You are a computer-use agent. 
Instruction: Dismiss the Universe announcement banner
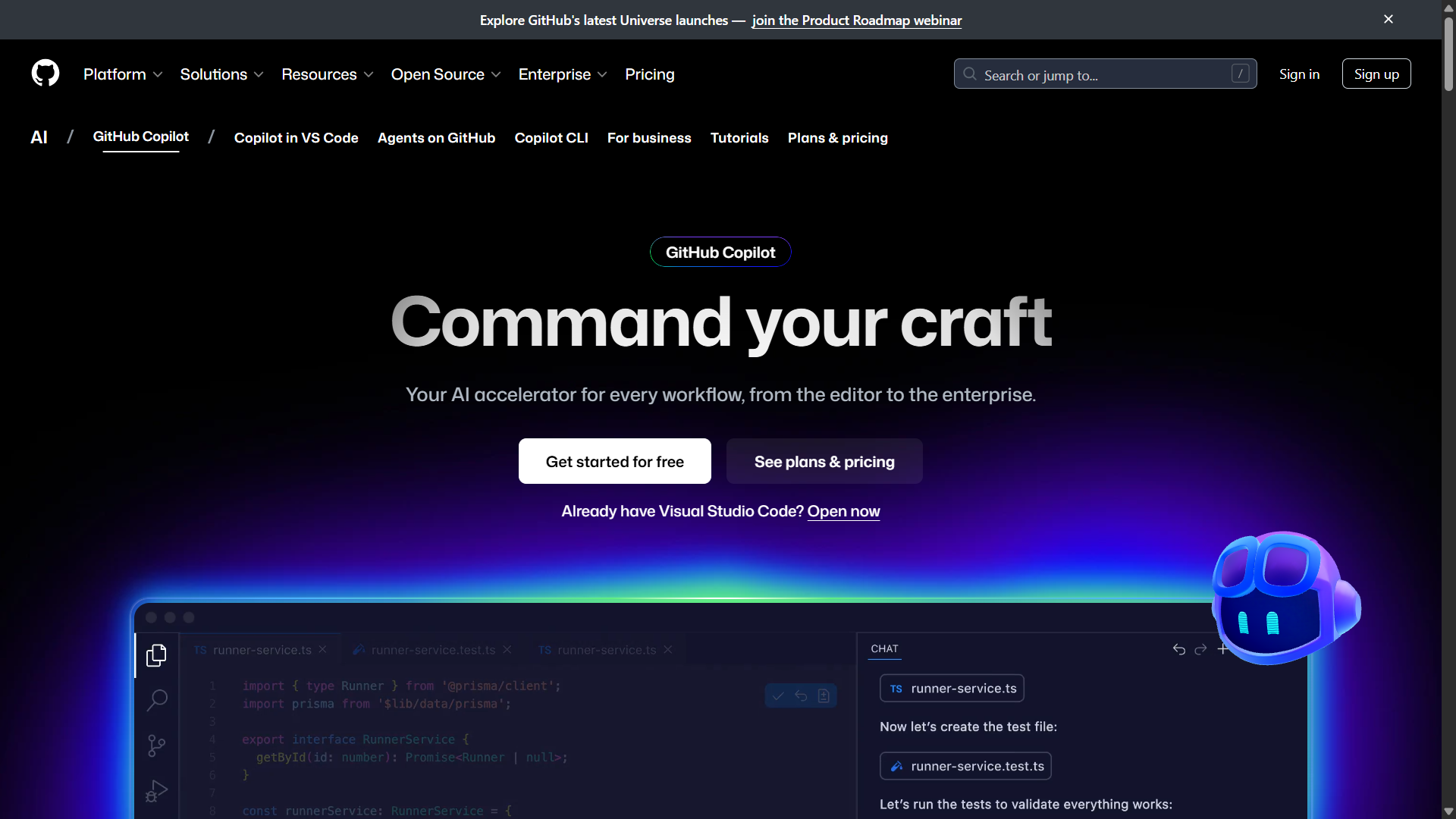[x=1388, y=19]
